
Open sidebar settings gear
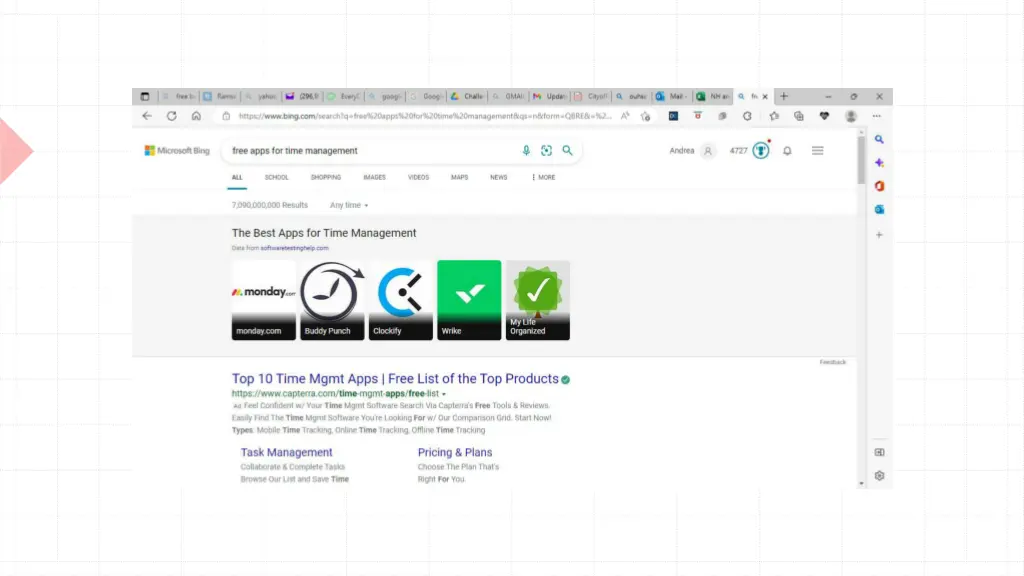tap(879, 476)
